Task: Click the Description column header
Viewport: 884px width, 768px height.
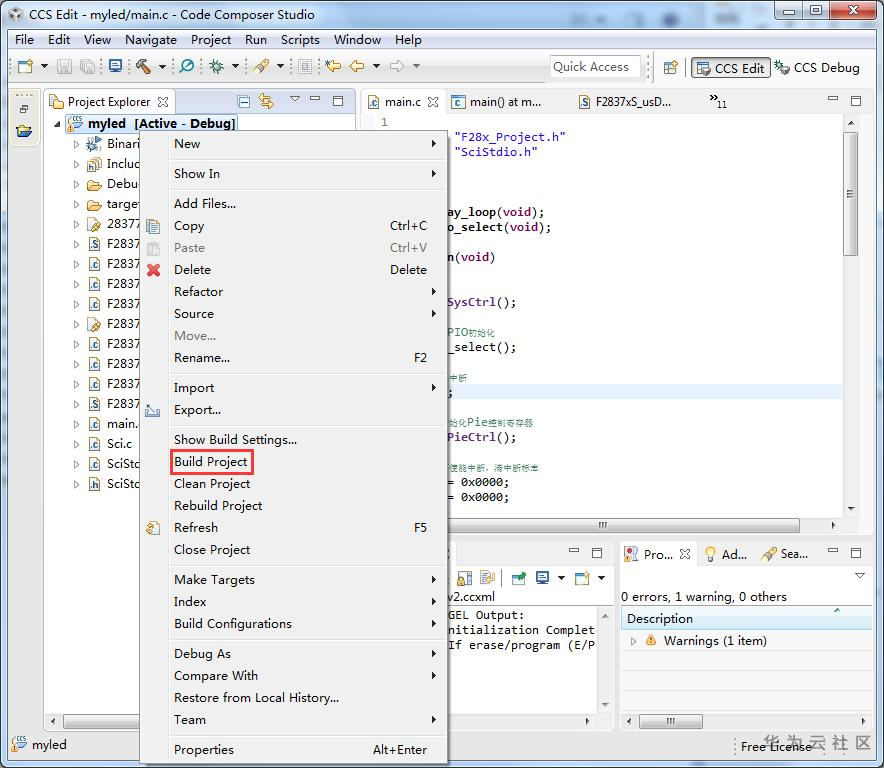Action: pos(660,619)
